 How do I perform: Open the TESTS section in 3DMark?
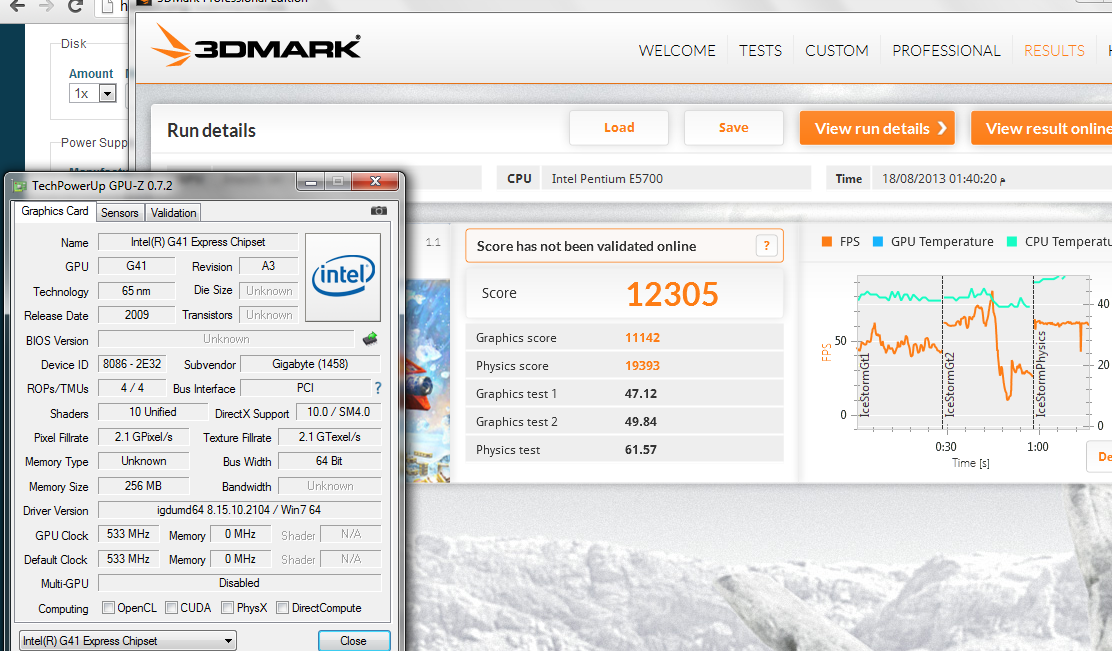tap(760, 50)
